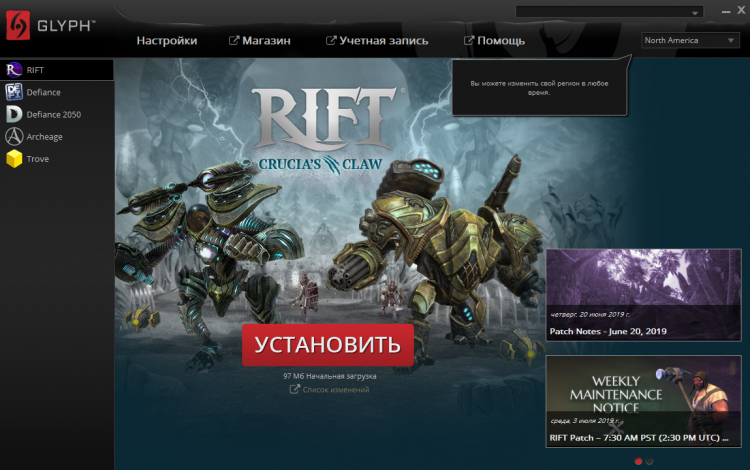The height and width of the screenshot is (470, 750).
Task: Open Помощь help page
Action: 501,41
